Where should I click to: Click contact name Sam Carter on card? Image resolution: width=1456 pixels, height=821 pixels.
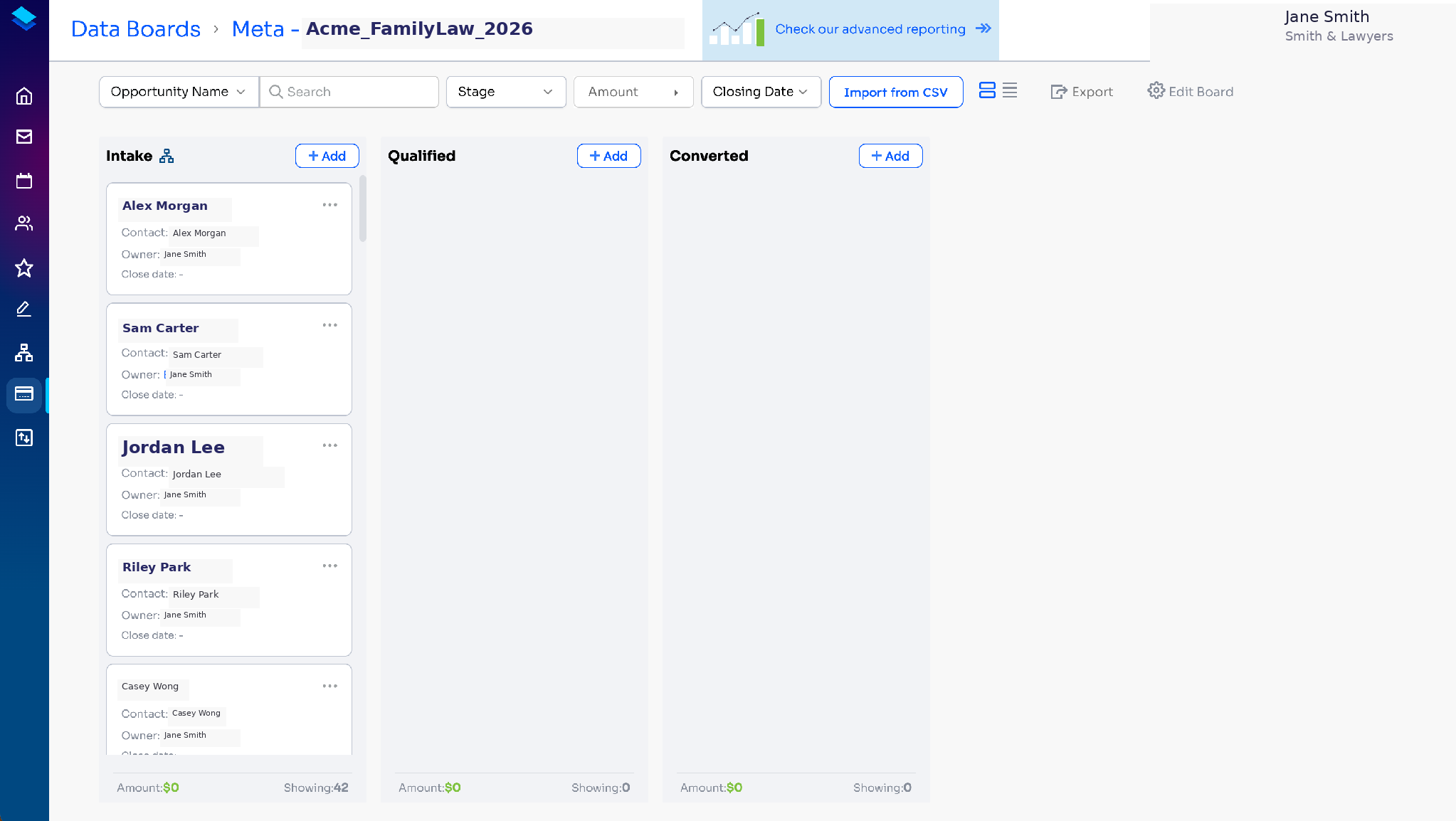197,354
